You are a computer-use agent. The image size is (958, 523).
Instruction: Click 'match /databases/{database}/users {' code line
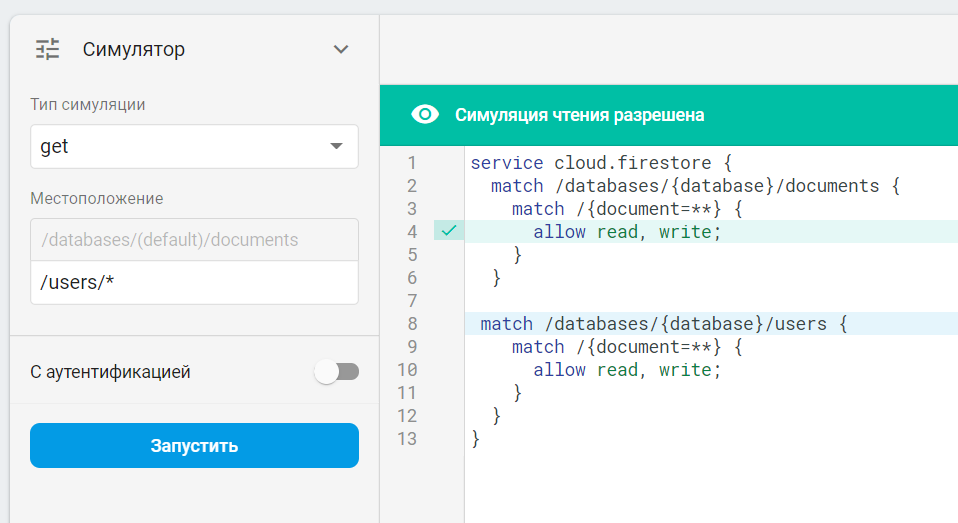pos(664,324)
